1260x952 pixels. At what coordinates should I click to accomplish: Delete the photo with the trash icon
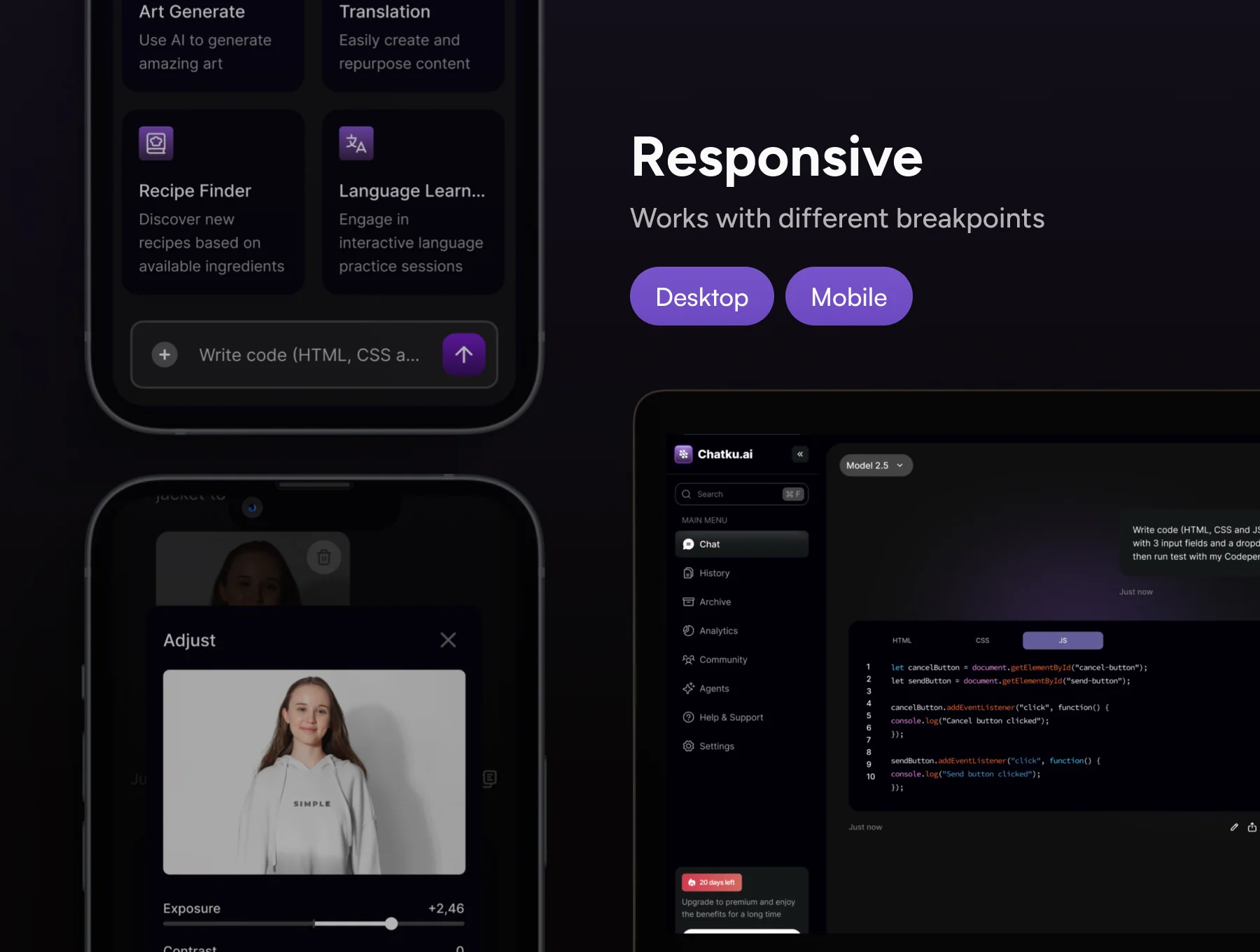(x=324, y=557)
